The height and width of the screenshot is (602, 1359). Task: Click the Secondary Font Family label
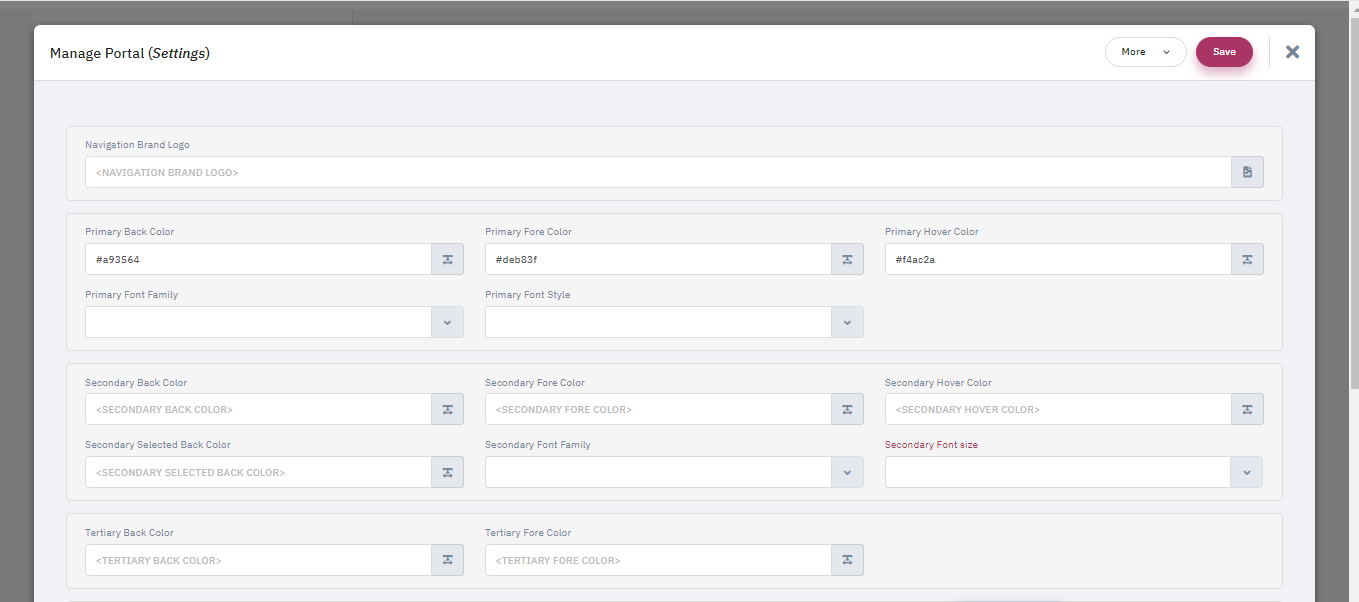[x=538, y=445]
